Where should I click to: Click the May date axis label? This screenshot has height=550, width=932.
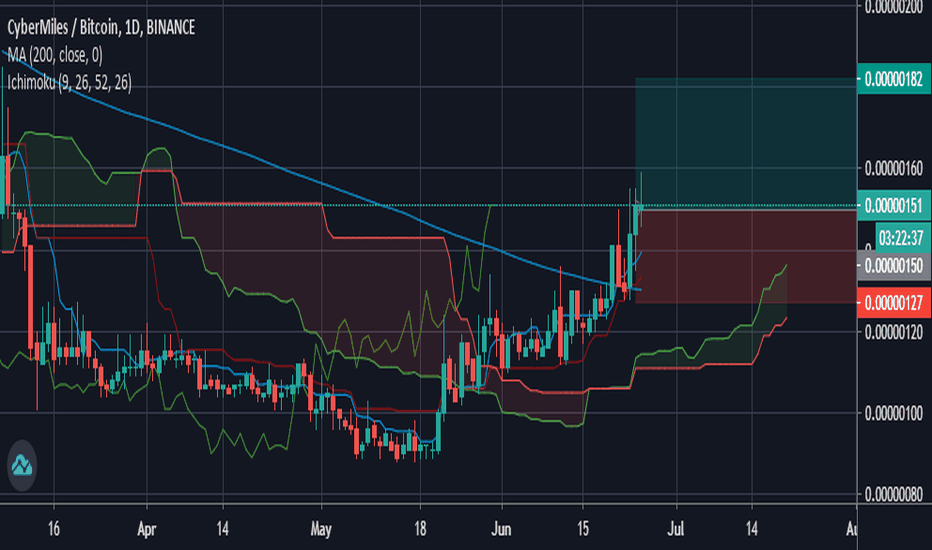pos(321,529)
